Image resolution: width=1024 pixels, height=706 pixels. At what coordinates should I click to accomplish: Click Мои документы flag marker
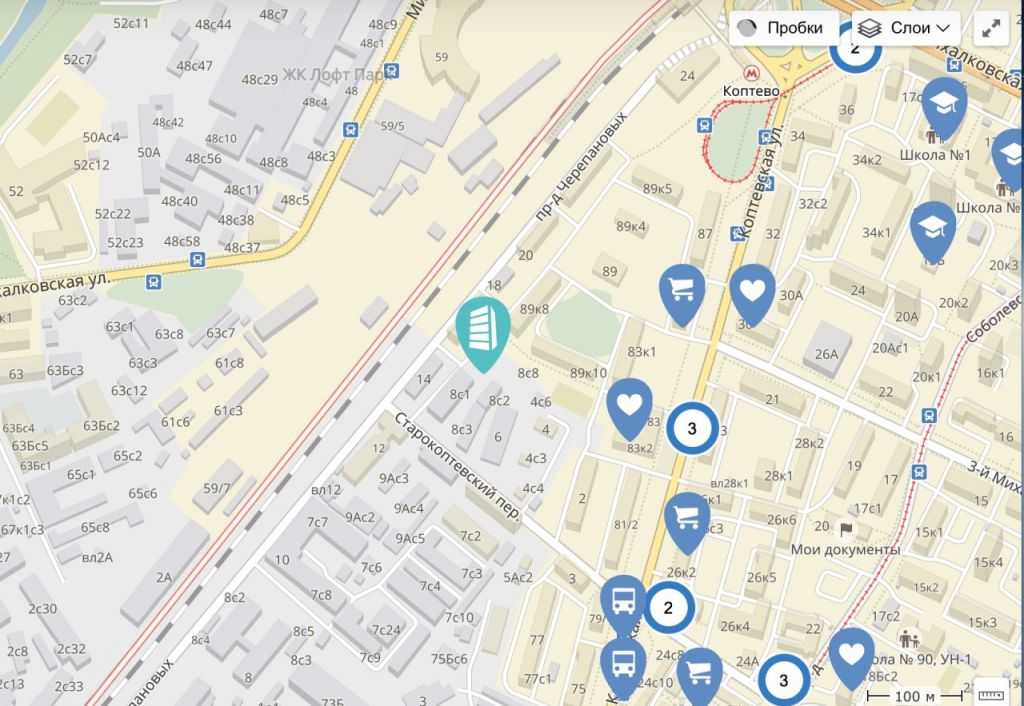pyautogui.click(x=846, y=529)
